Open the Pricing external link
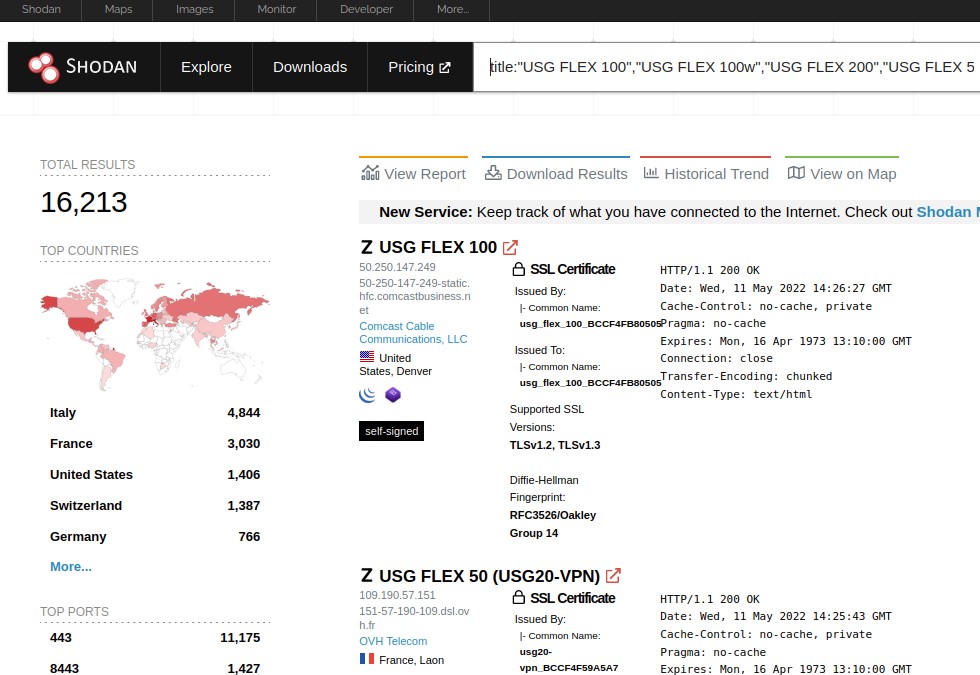980x675 pixels. point(419,67)
